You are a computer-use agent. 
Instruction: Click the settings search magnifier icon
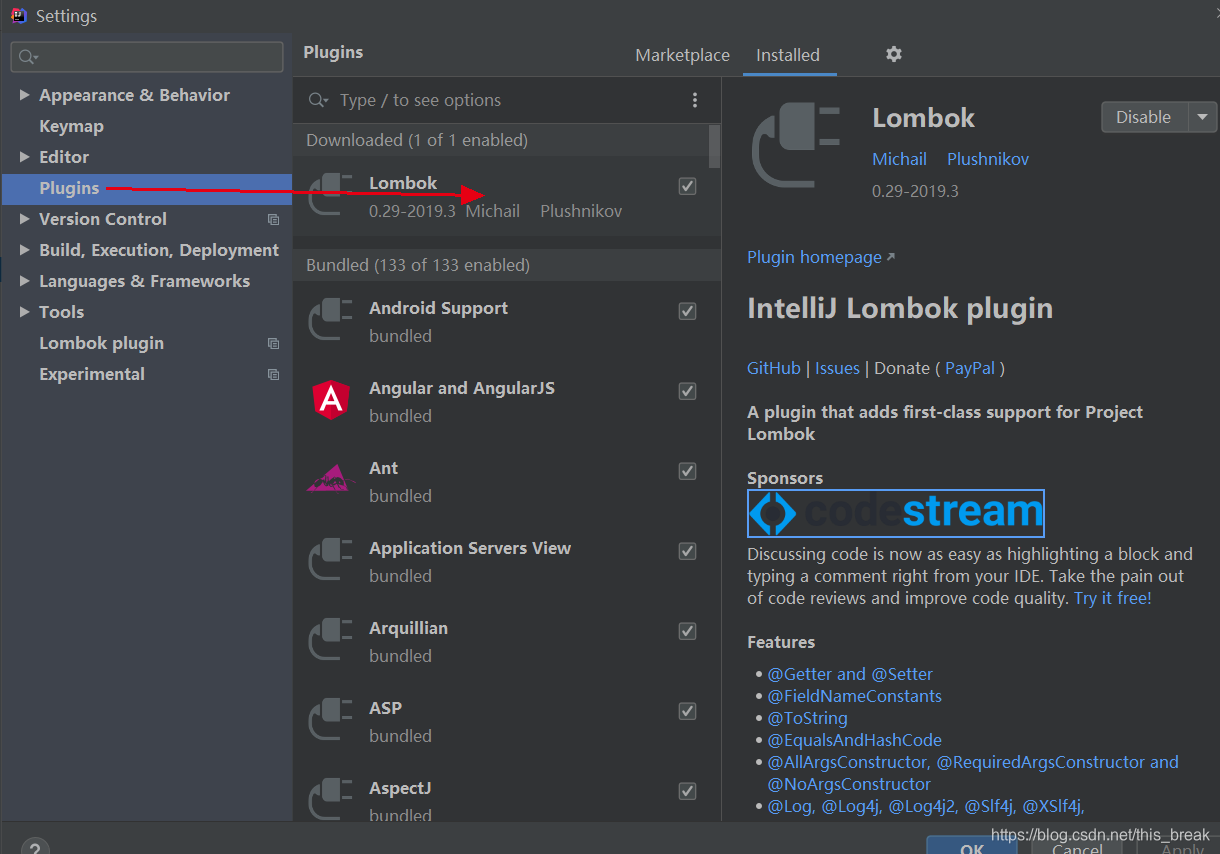tap(28, 57)
